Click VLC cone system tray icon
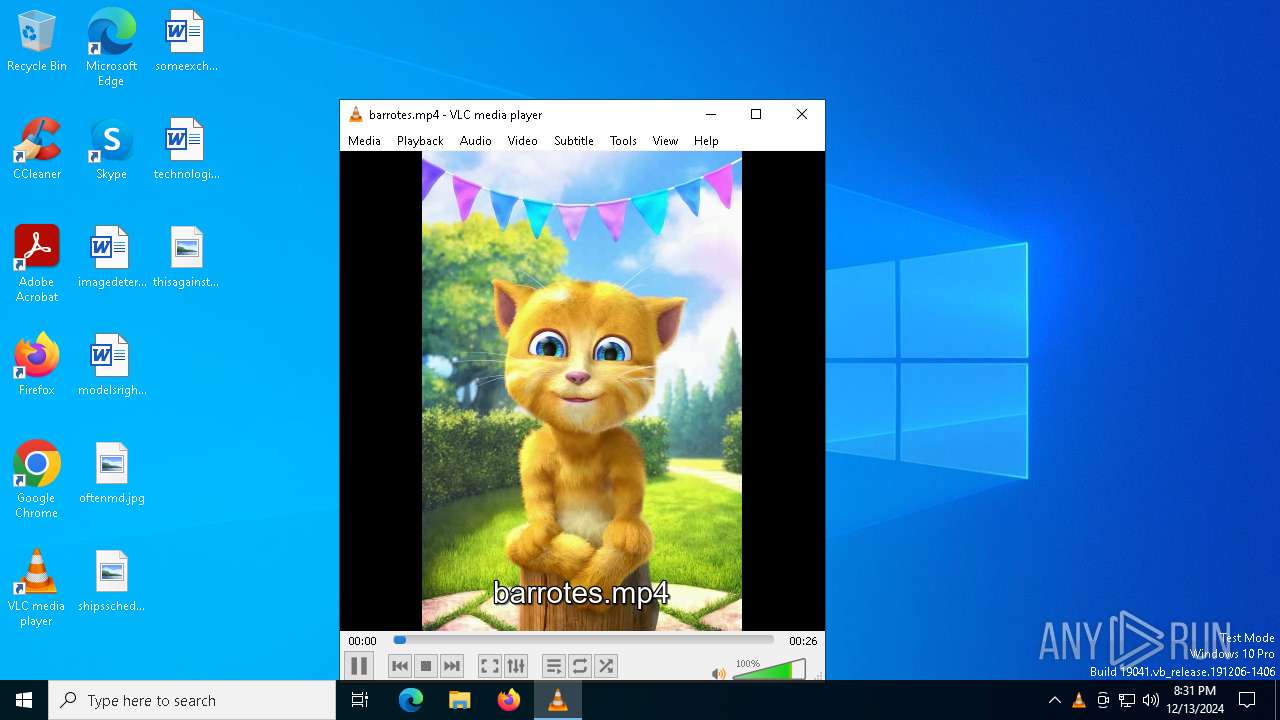Screen dimensions: 1280x720 [x=1078, y=700]
